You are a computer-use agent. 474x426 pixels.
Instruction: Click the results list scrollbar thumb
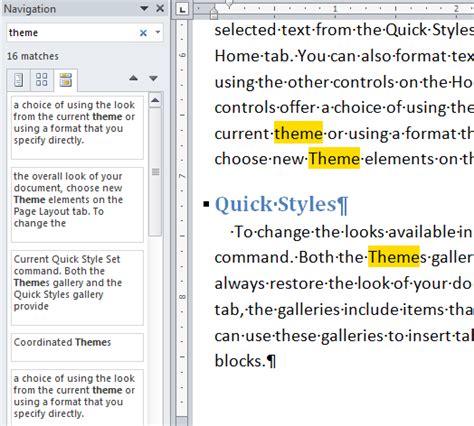[155, 172]
